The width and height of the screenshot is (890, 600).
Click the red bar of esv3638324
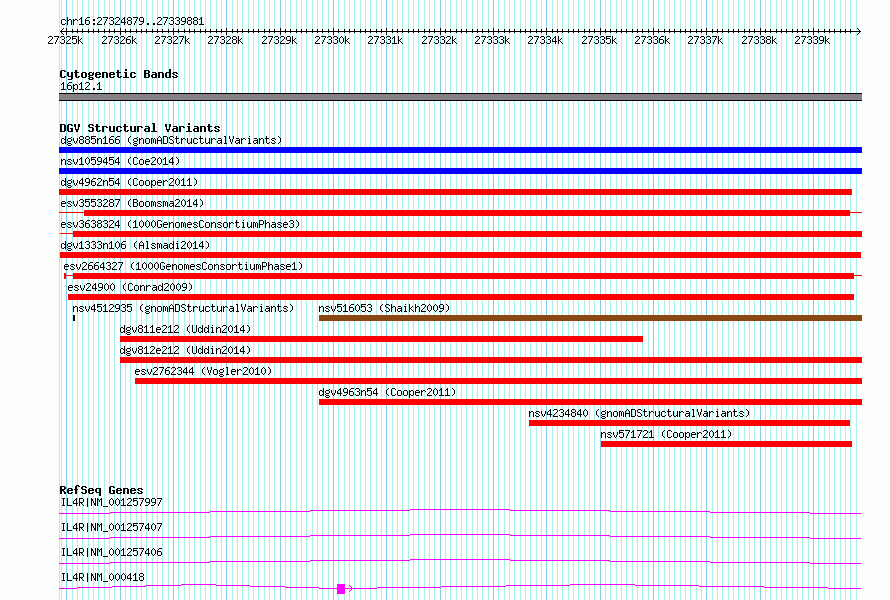467,234
